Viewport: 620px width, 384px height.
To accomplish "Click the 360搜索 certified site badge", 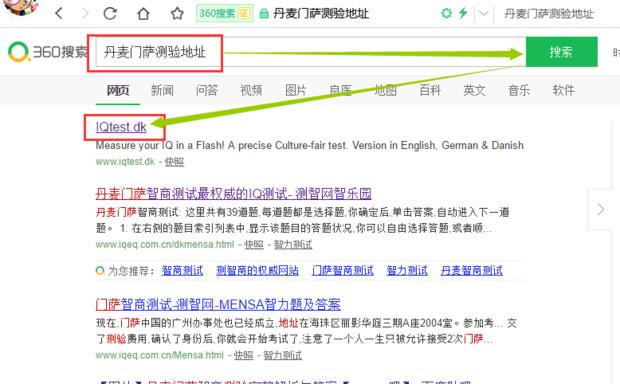I will click(x=224, y=13).
